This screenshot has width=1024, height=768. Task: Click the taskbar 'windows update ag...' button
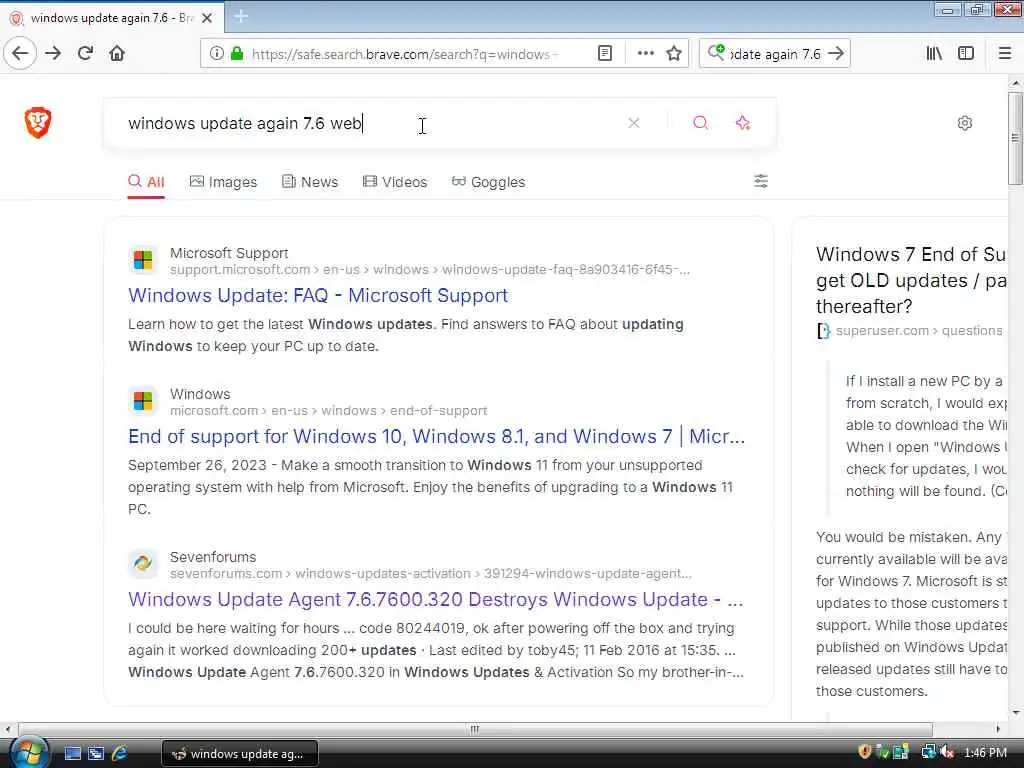[240, 754]
